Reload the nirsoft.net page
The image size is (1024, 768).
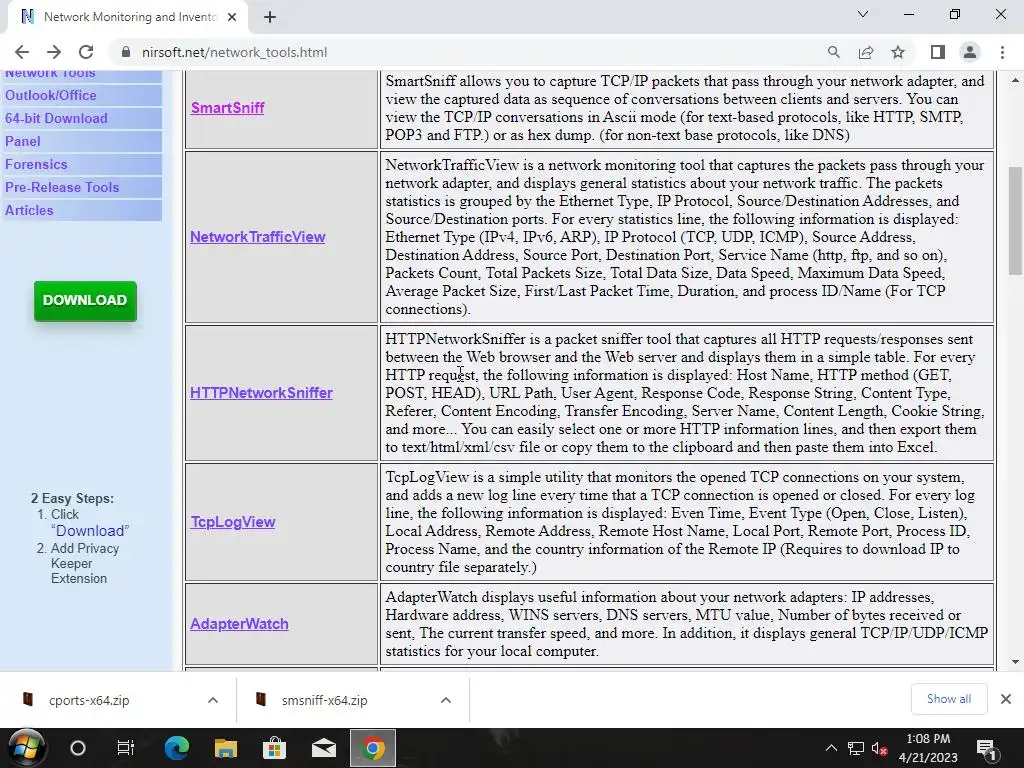(x=86, y=52)
